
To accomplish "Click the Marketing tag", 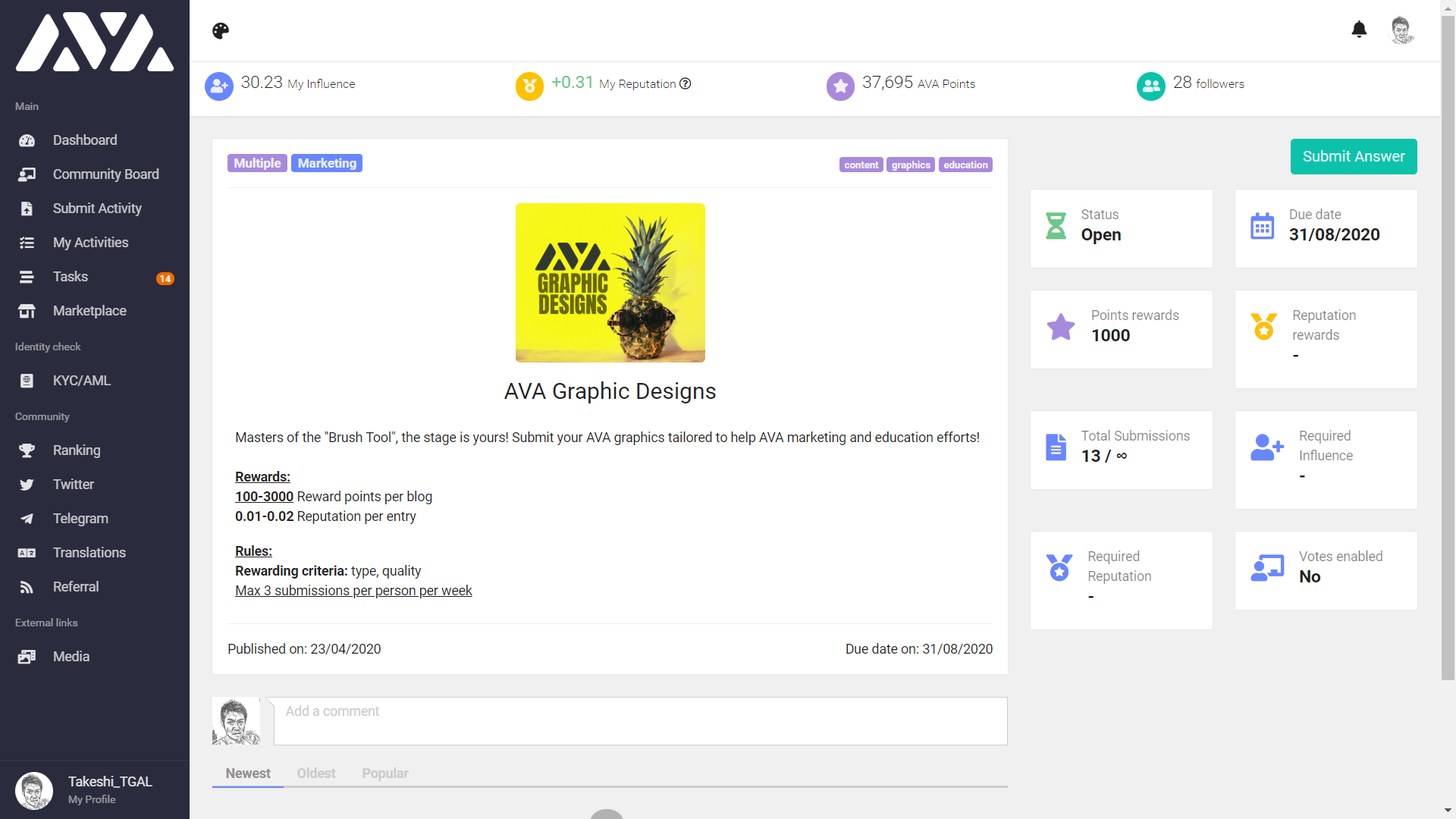I will coord(327,163).
